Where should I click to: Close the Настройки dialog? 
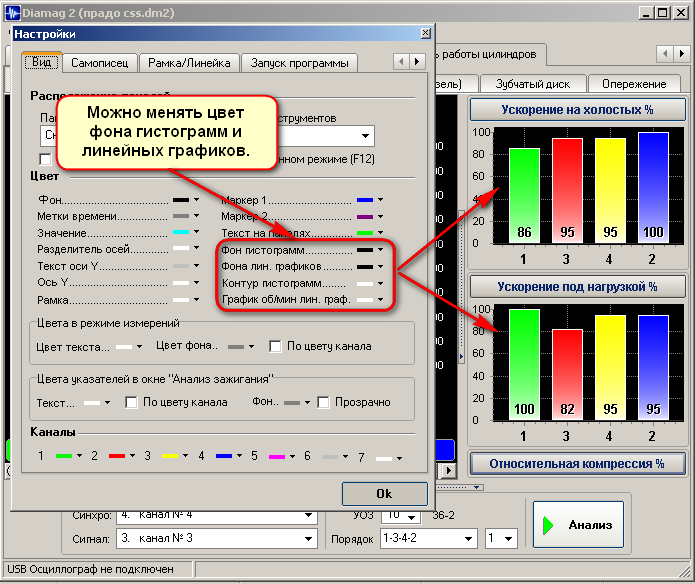(x=426, y=33)
